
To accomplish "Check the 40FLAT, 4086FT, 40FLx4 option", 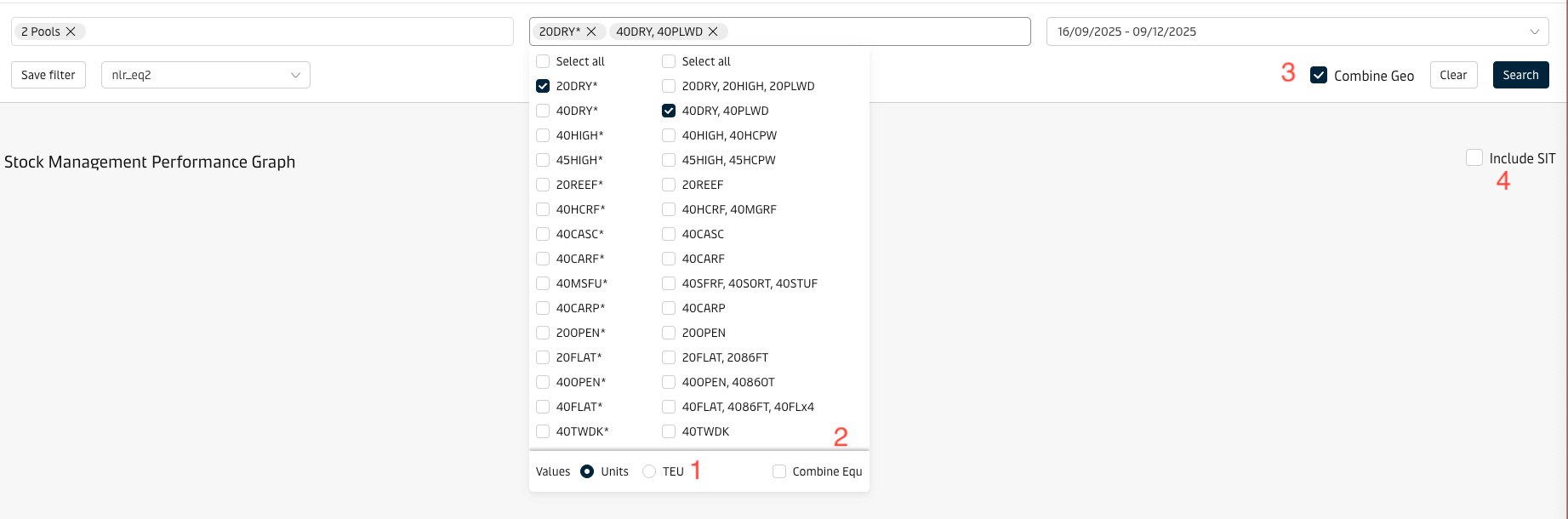I will tap(669, 407).
